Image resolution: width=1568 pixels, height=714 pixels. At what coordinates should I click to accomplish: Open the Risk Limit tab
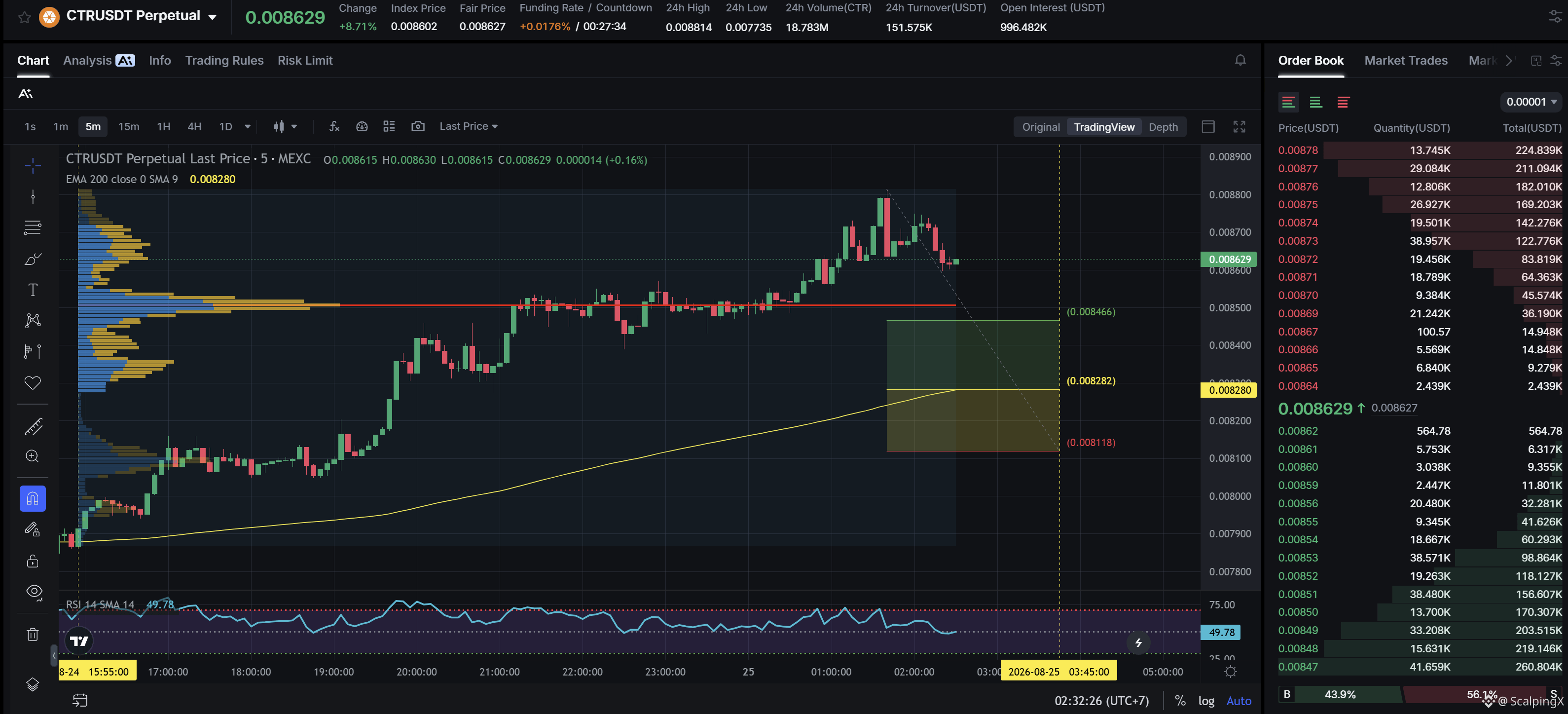(304, 60)
